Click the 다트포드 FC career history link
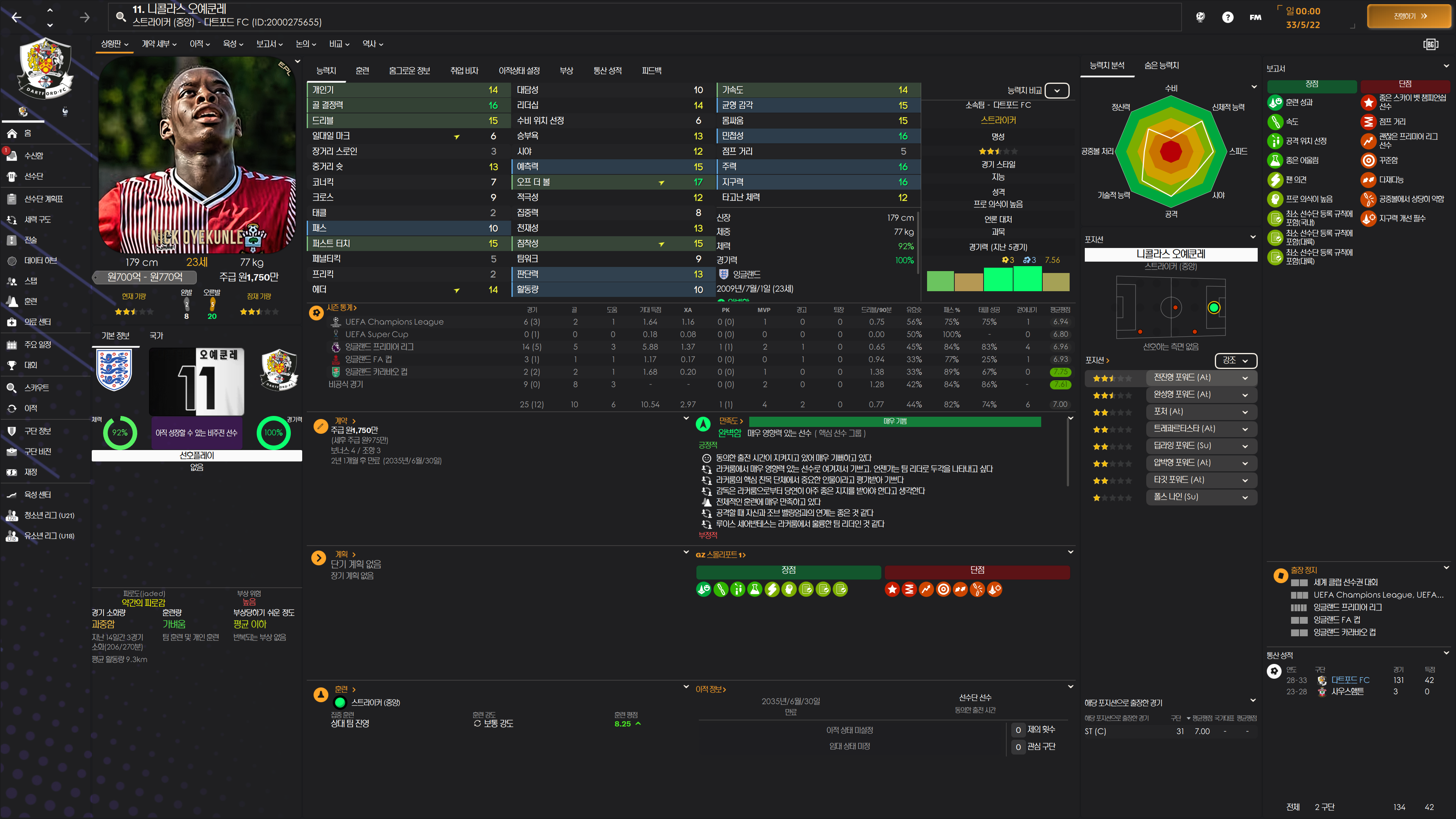The image size is (1456, 819). pyautogui.click(x=1350, y=680)
